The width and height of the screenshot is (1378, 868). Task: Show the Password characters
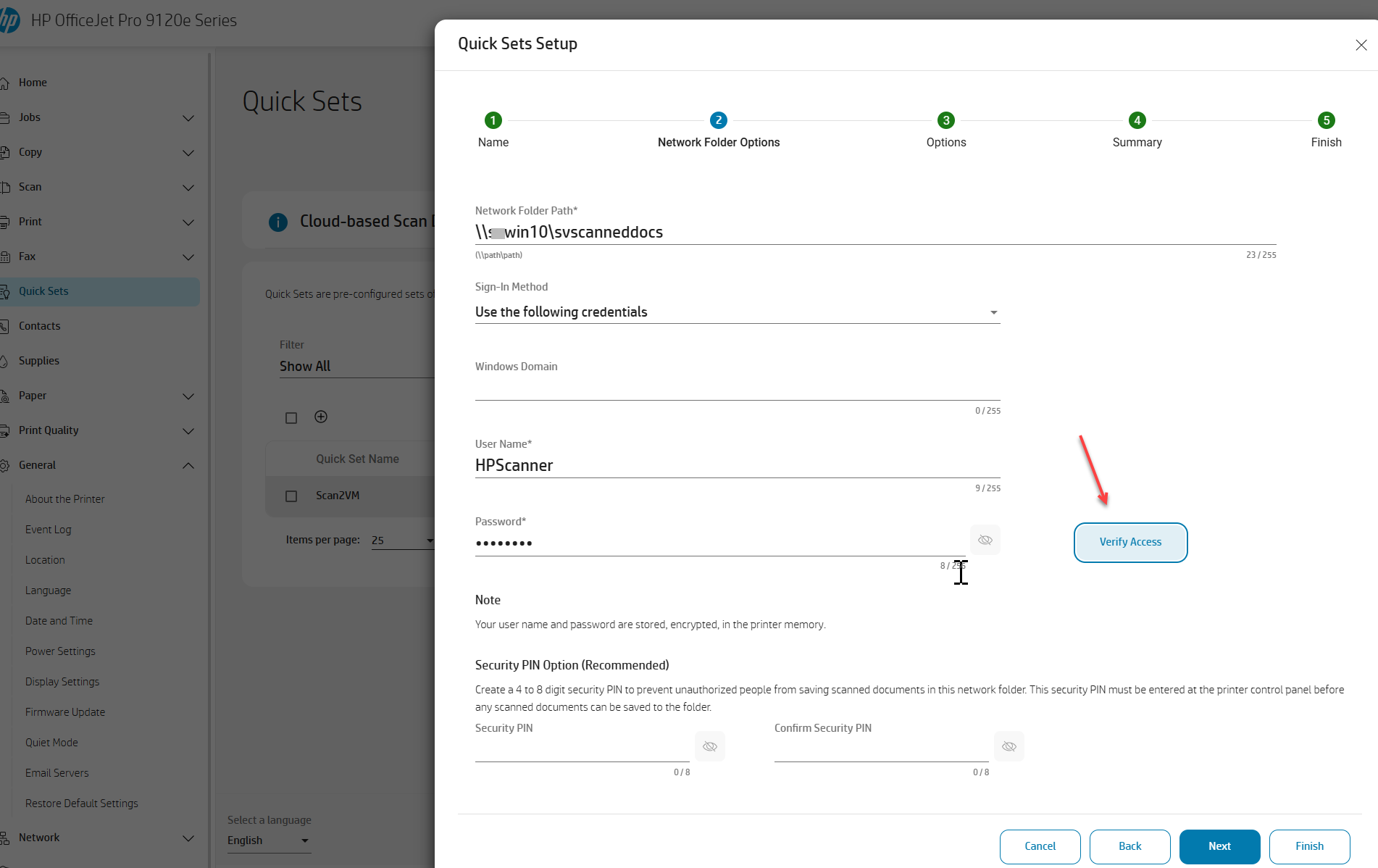pos(985,540)
